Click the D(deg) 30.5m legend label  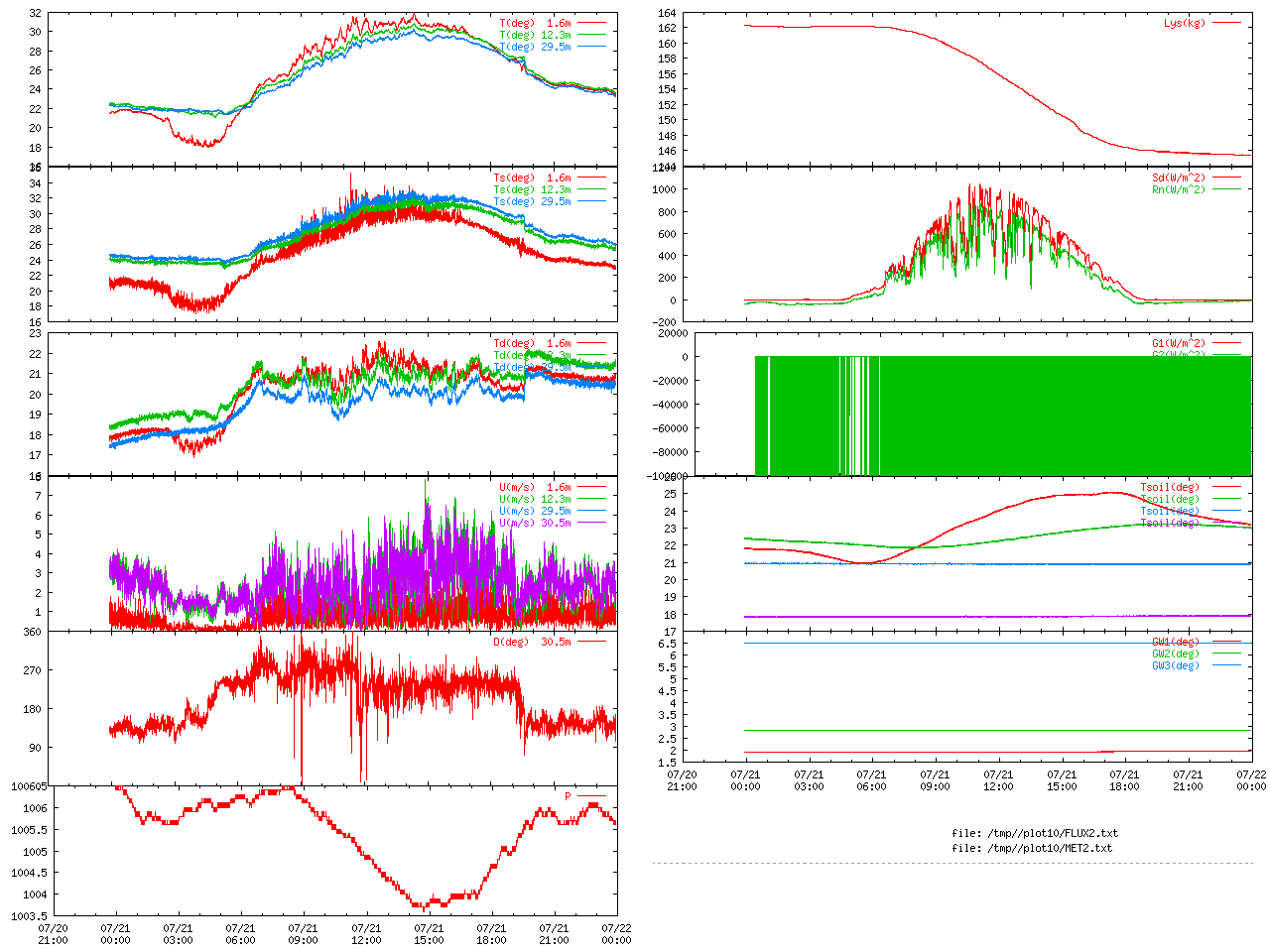[532, 642]
